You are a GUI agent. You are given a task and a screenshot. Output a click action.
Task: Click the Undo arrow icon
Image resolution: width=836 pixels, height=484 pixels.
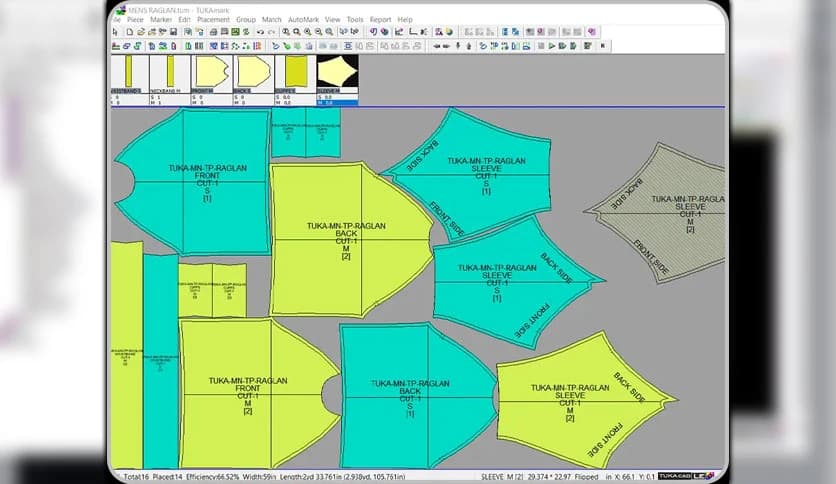click(x=259, y=32)
